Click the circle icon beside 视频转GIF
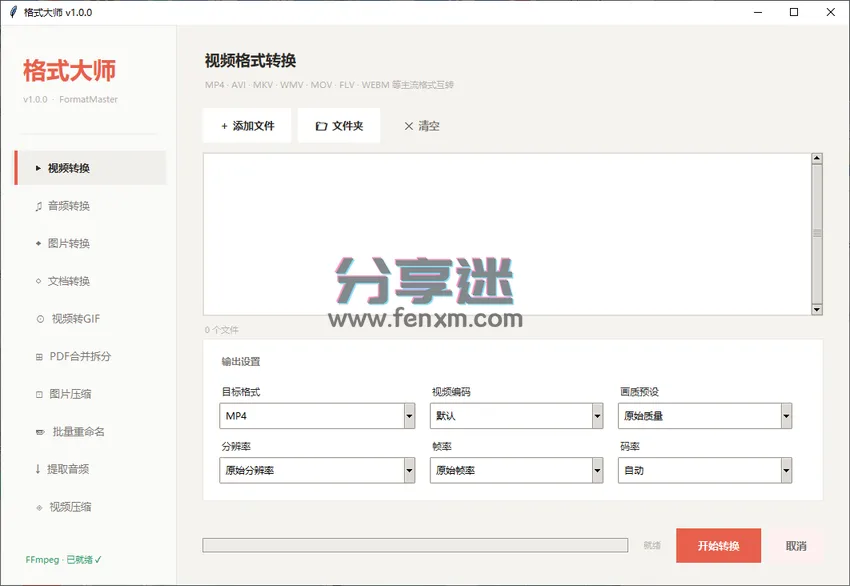 point(40,319)
